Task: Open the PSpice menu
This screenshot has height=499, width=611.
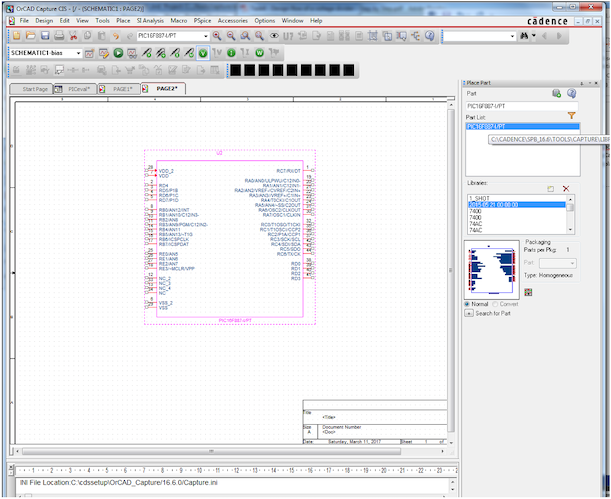Action: pyautogui.click(x=202, y=20)
